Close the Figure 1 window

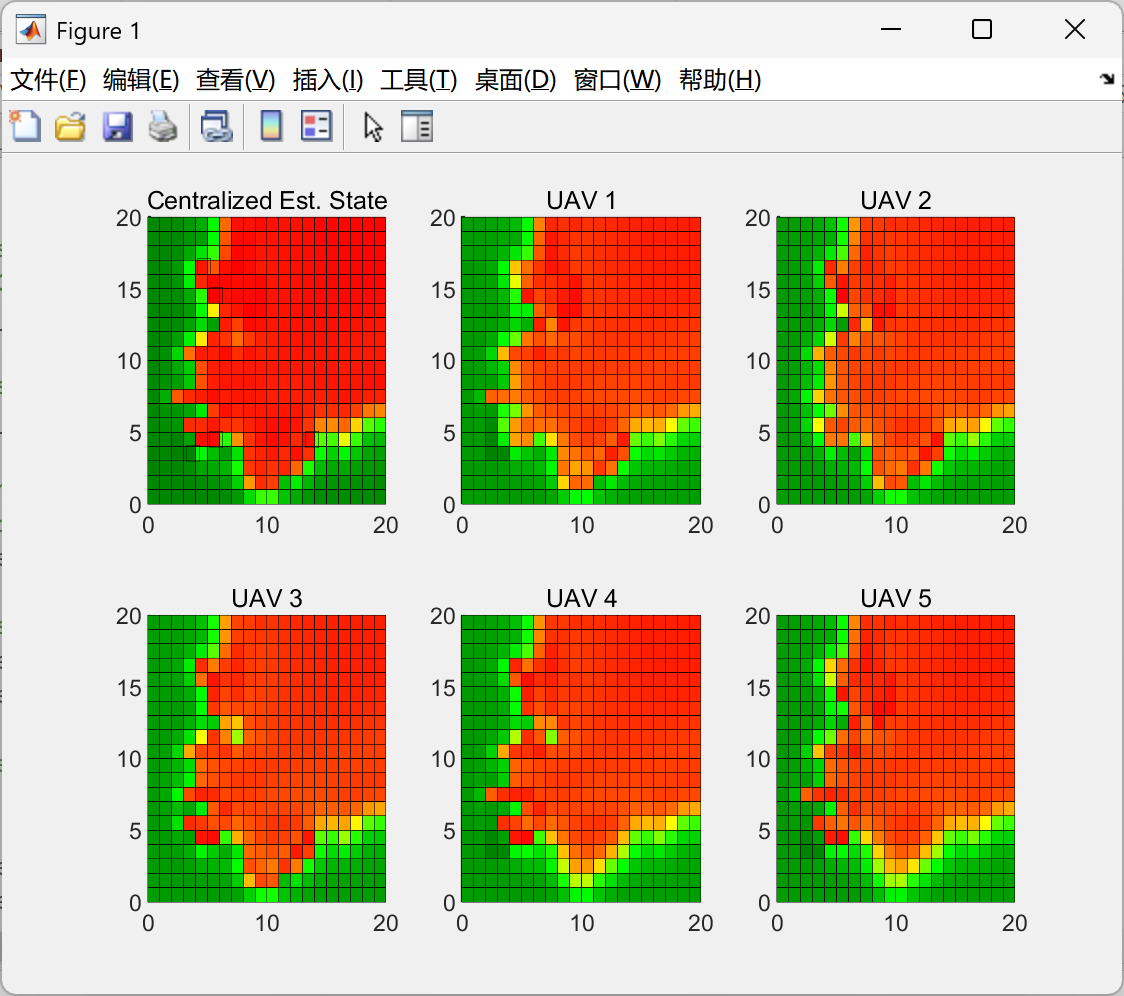point(1075,29)
